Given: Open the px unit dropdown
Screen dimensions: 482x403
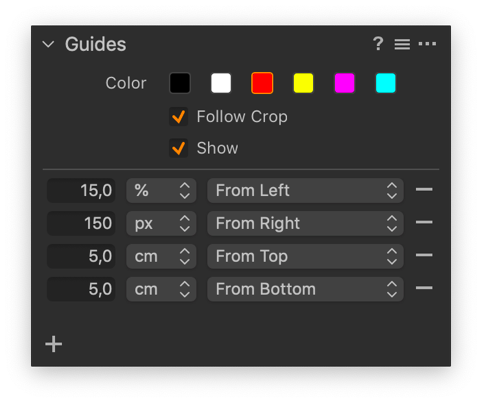Looking at the screenshot, I should click(x=161, y=223).
